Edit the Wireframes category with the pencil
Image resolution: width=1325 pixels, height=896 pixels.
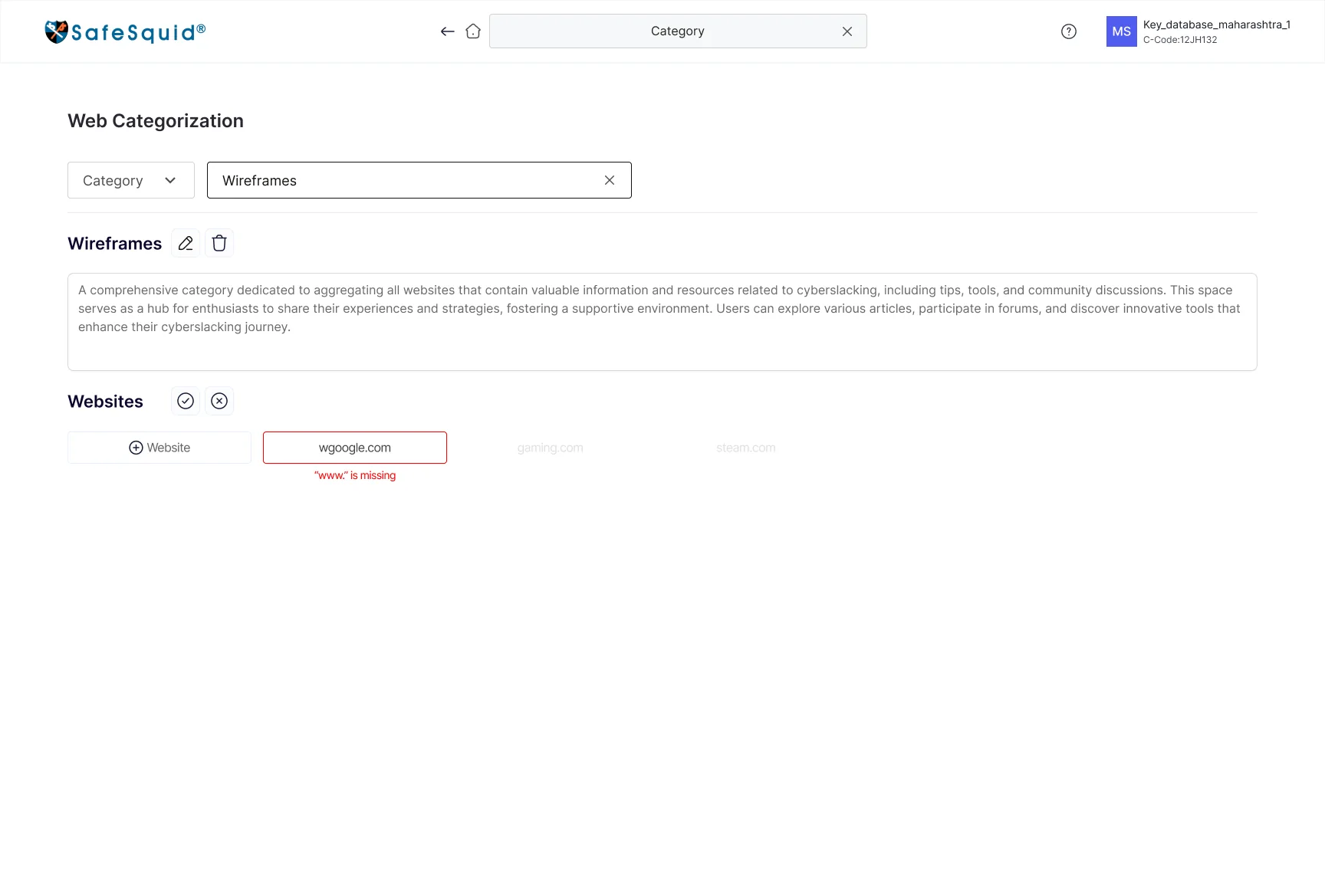(186, 243)
